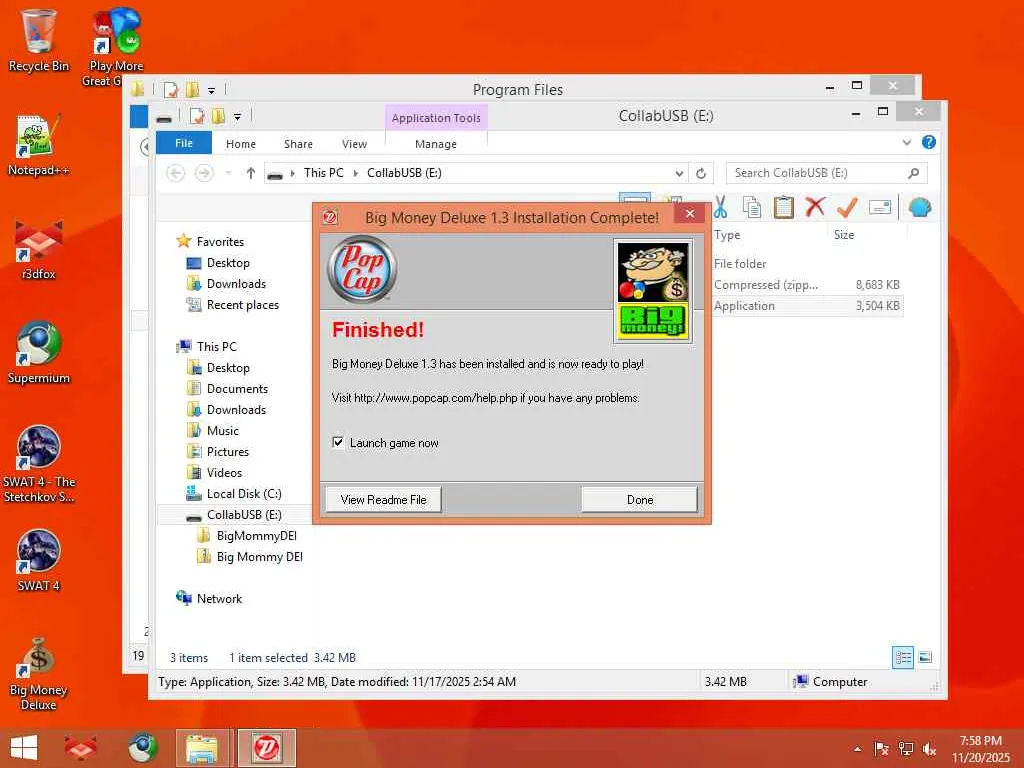Uncheck the Launch game now checkbox
Viewport: 1024px width, 768px height.
tap(338, 443)
